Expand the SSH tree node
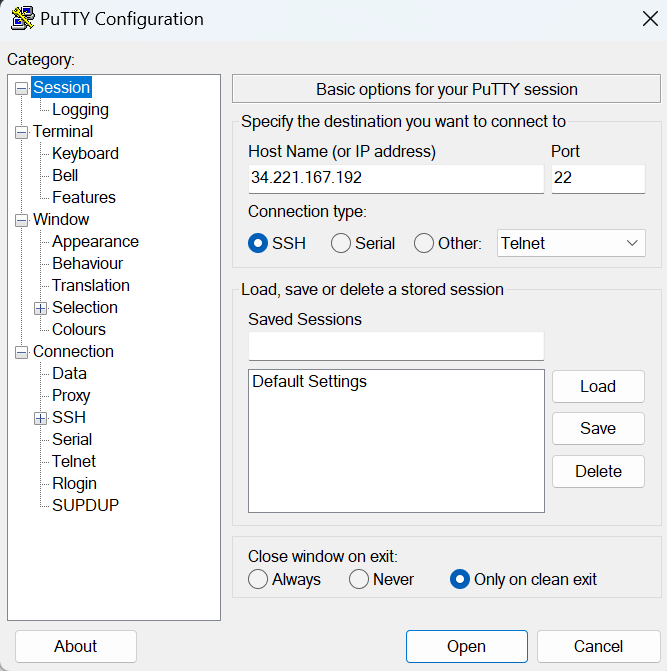 pyautogui.click(x=41, y=418)
